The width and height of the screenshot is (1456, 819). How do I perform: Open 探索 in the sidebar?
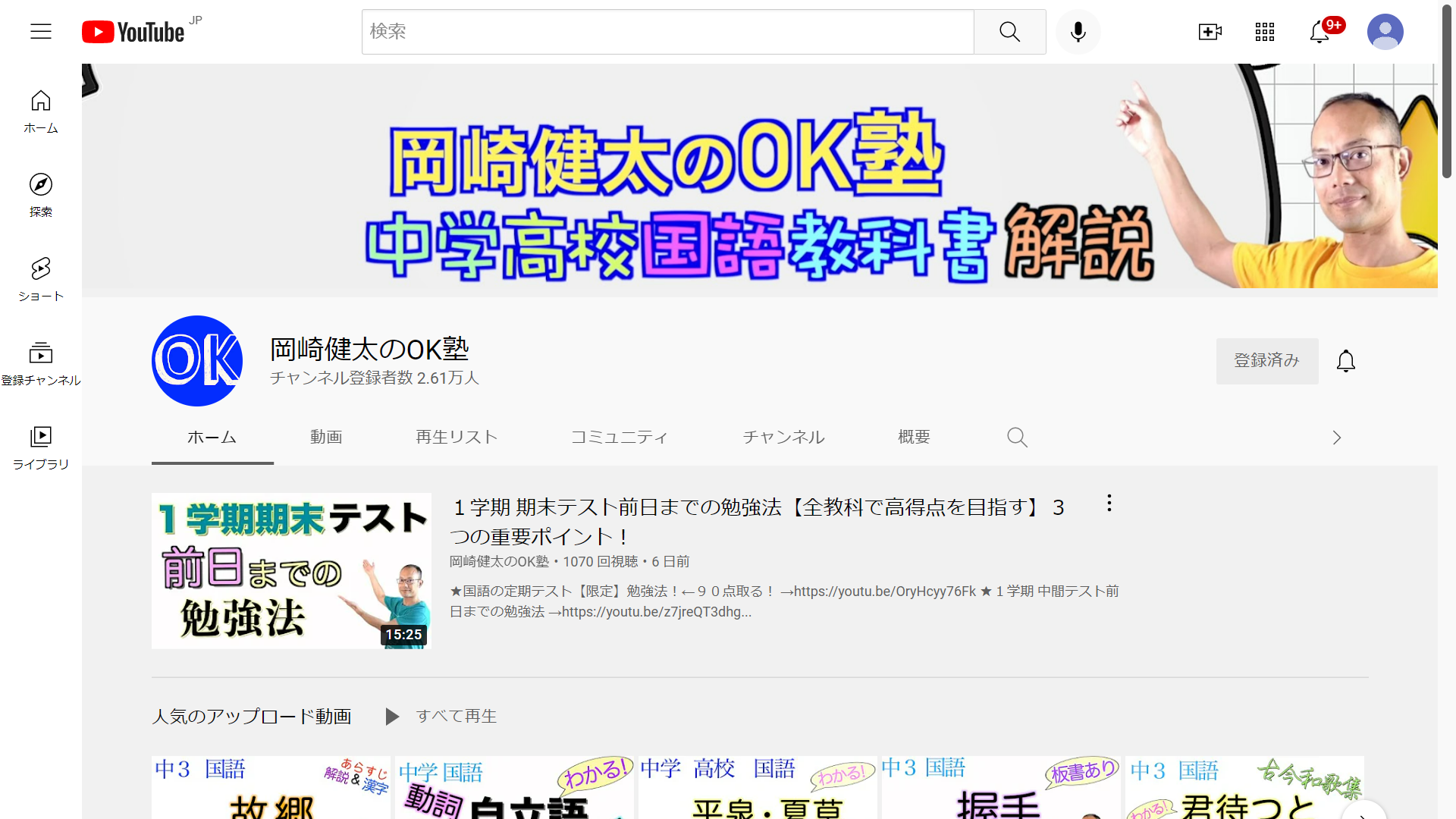coord(41,195)
